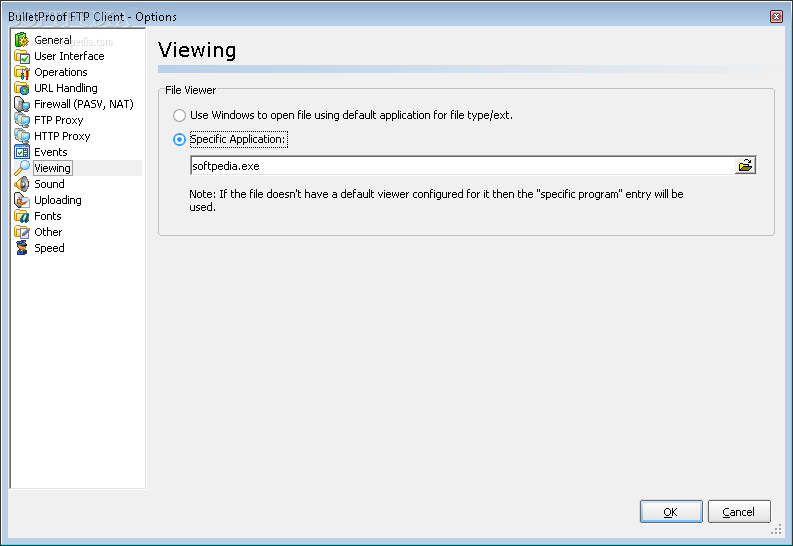
Task: Select the Specific Application radio button
Action: coord(179,140)
